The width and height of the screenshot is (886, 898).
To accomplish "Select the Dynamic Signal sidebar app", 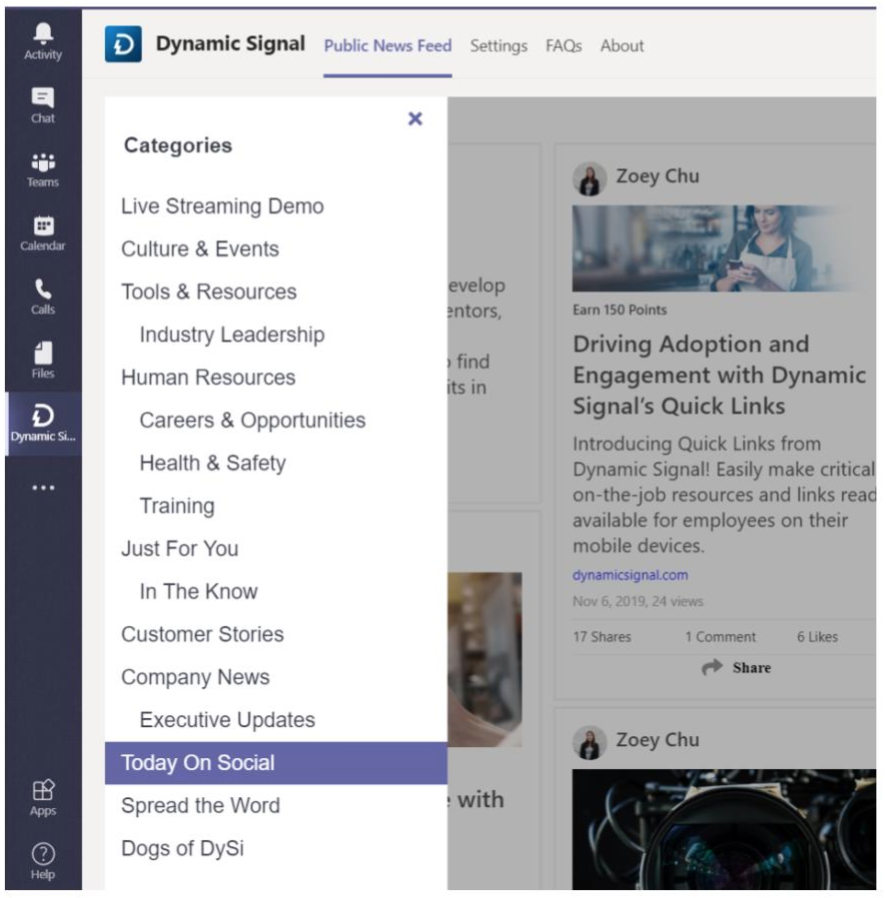I will click(43, 424).
